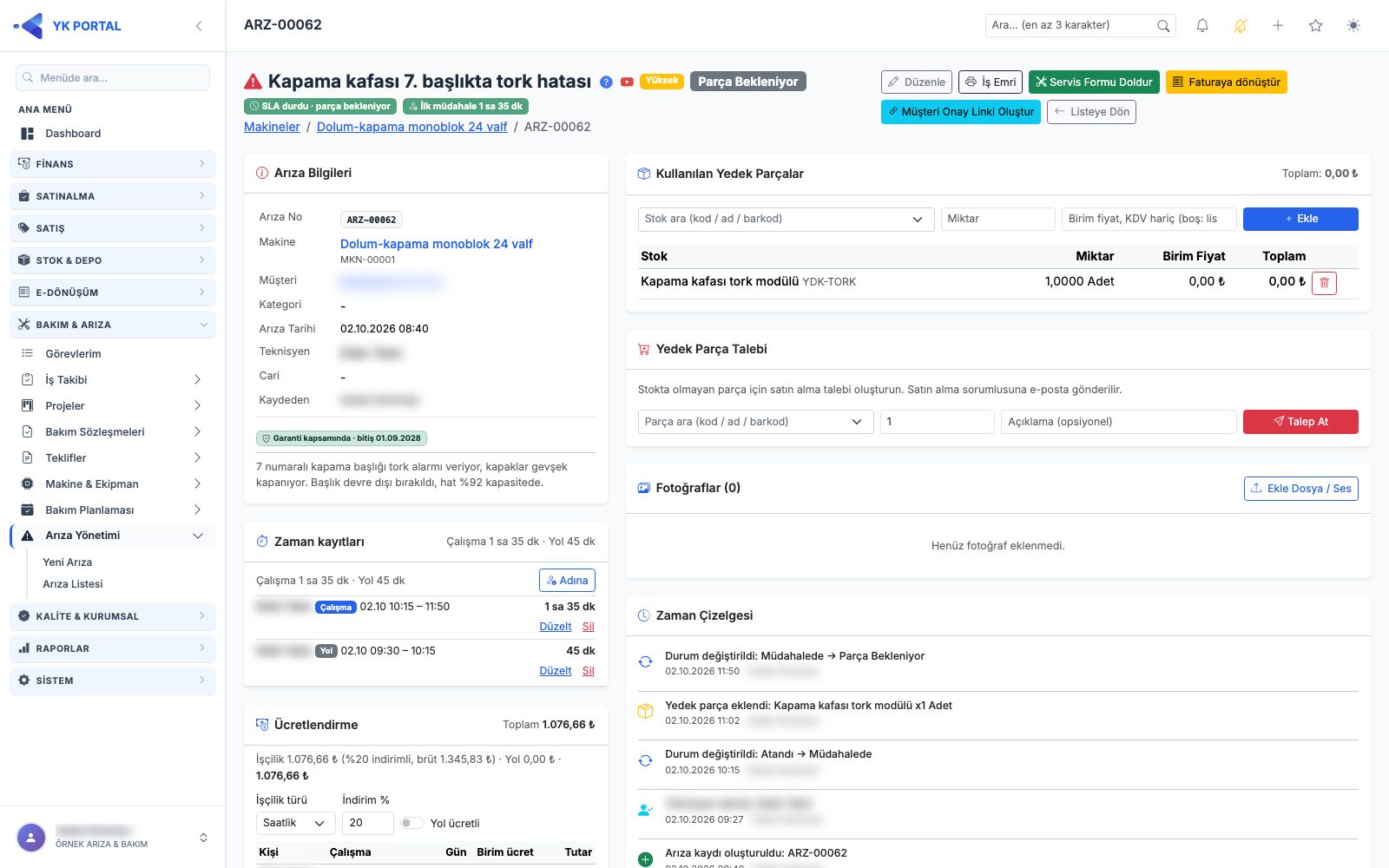The width and height of the screenshot is (1389, 868).
Task: Click the İş Emri button
Action: coord(991,82)
